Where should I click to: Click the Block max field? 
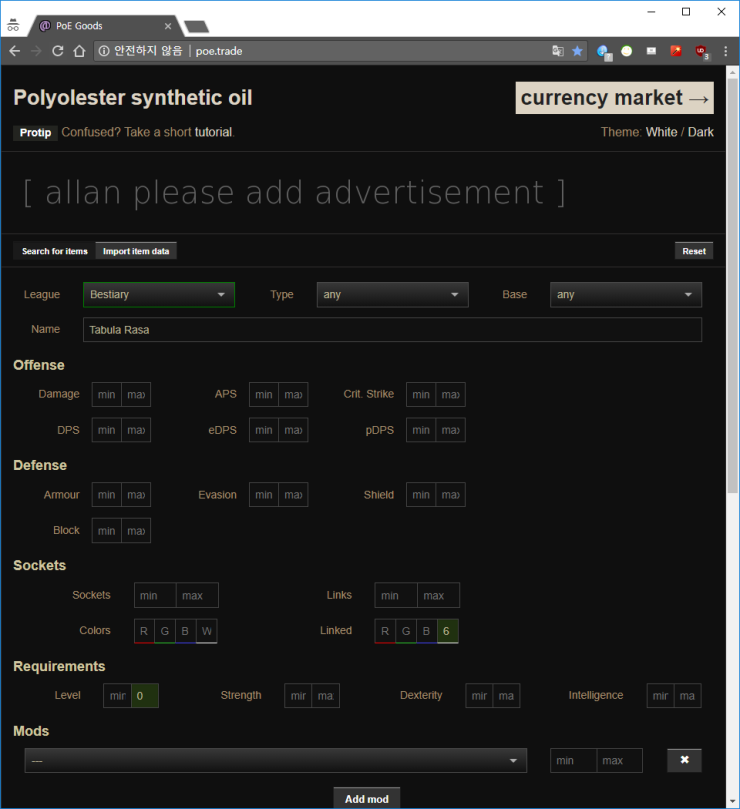(x=136, y=531)
